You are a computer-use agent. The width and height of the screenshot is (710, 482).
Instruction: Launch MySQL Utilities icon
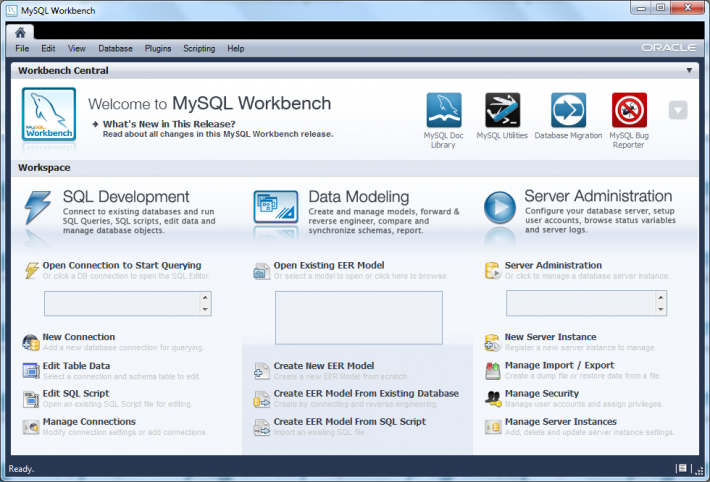(x=502, y=110)
